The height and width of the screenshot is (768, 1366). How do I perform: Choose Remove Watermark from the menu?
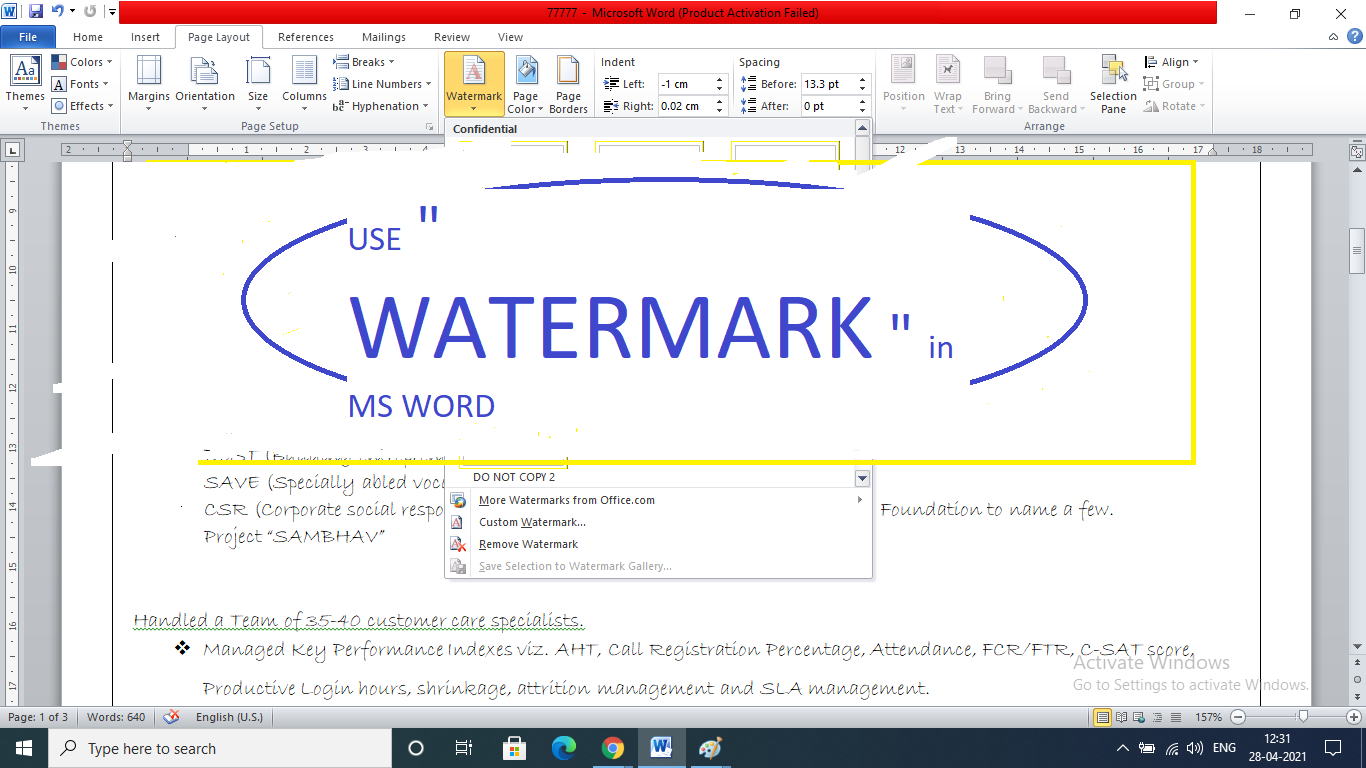(x=528, y=544)
